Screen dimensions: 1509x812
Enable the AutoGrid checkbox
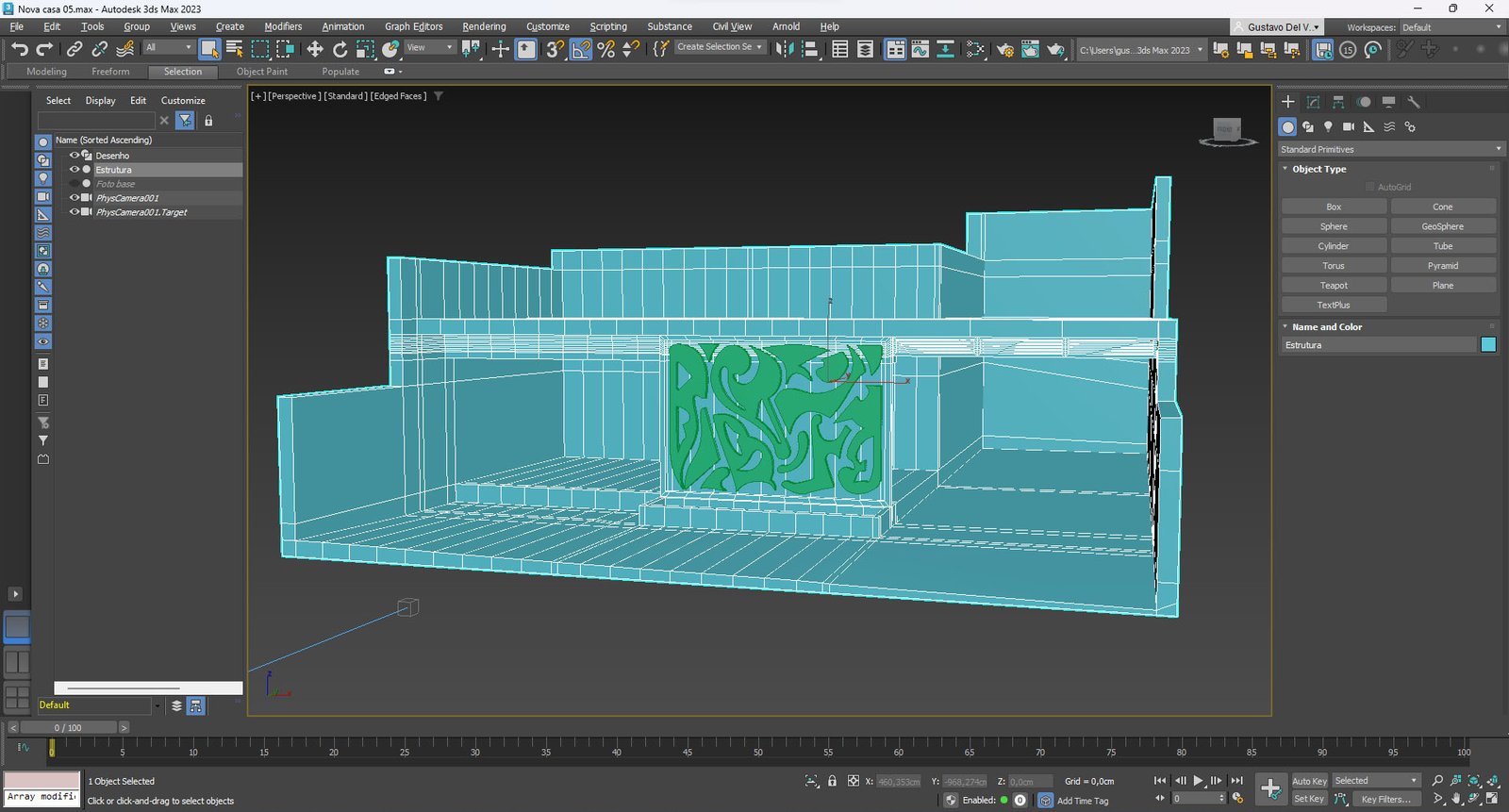[x=1370, y=187]
